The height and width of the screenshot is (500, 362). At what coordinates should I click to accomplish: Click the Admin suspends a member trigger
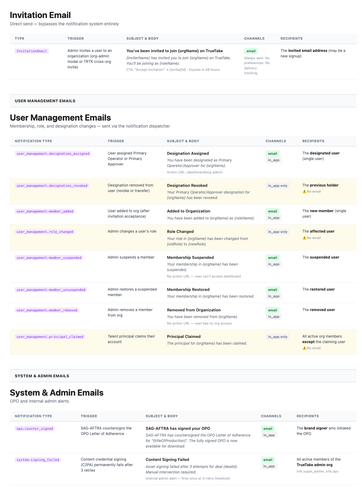pyautogui.click(x=131, y=257)
